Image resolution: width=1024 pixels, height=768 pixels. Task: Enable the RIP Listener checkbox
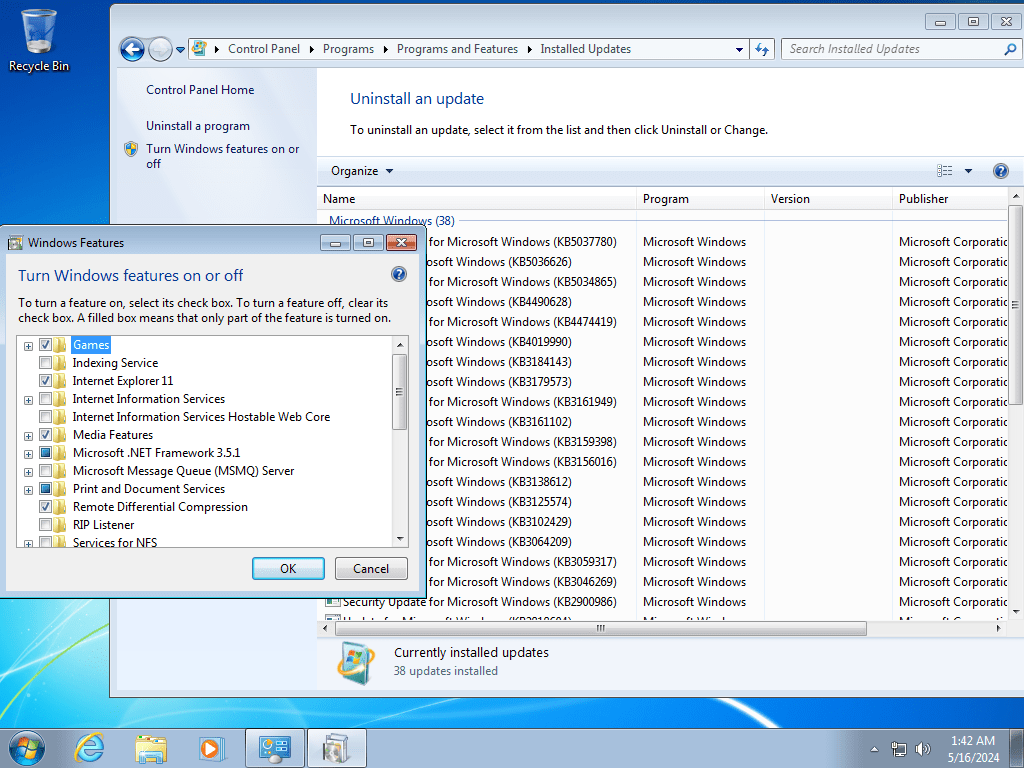click(46, 524)
